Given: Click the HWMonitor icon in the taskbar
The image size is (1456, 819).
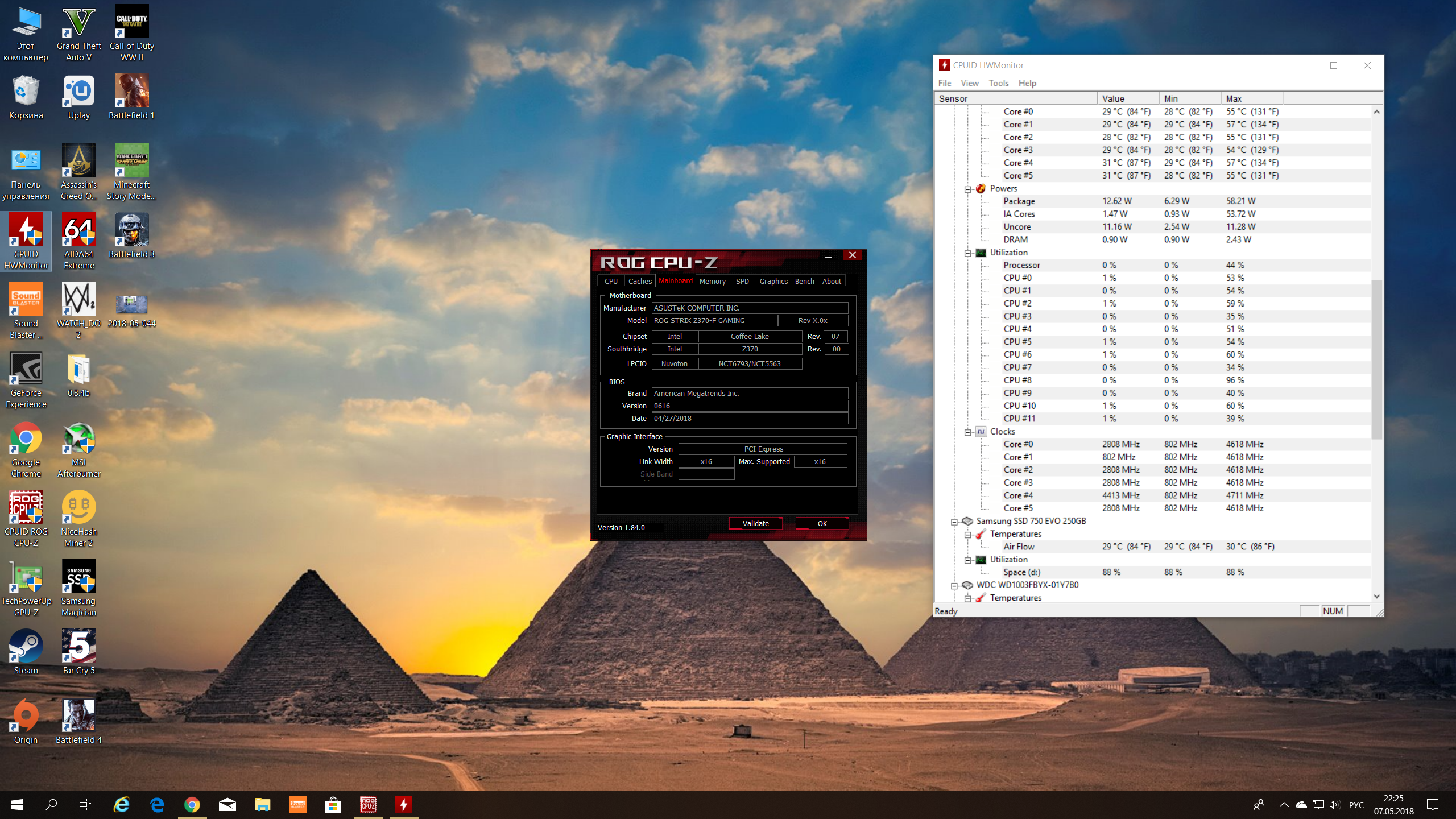Looking at the screenshot, I should [x=403, y=804].
